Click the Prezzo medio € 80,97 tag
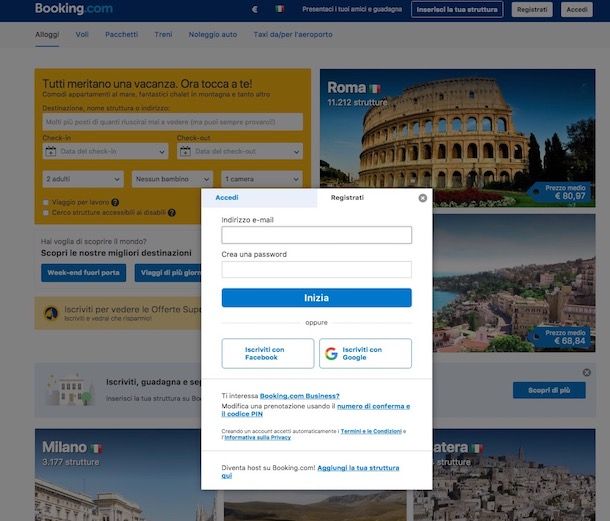The image size is (610, 521). [x=561, y=193]
